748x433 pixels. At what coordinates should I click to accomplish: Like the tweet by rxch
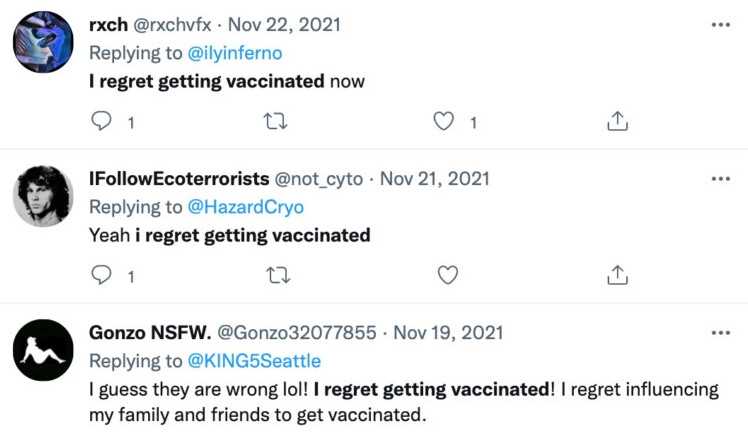pos(445,122)
